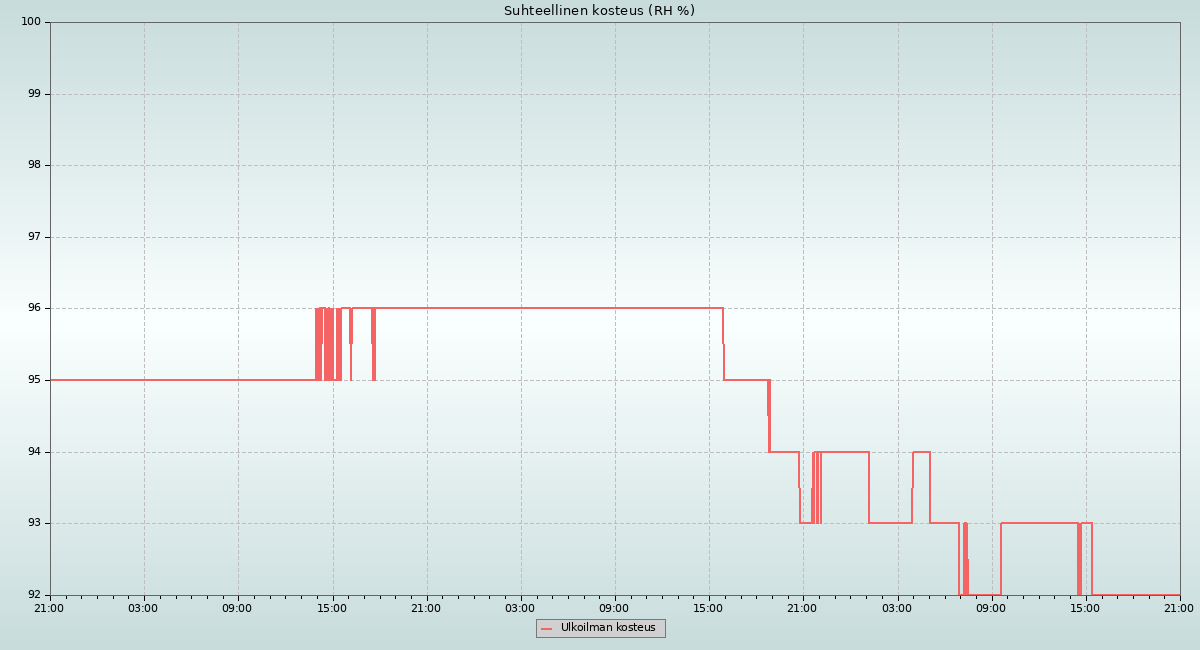Select the 94 label on y-axis

pyautogui.click(x=34, y=452)
